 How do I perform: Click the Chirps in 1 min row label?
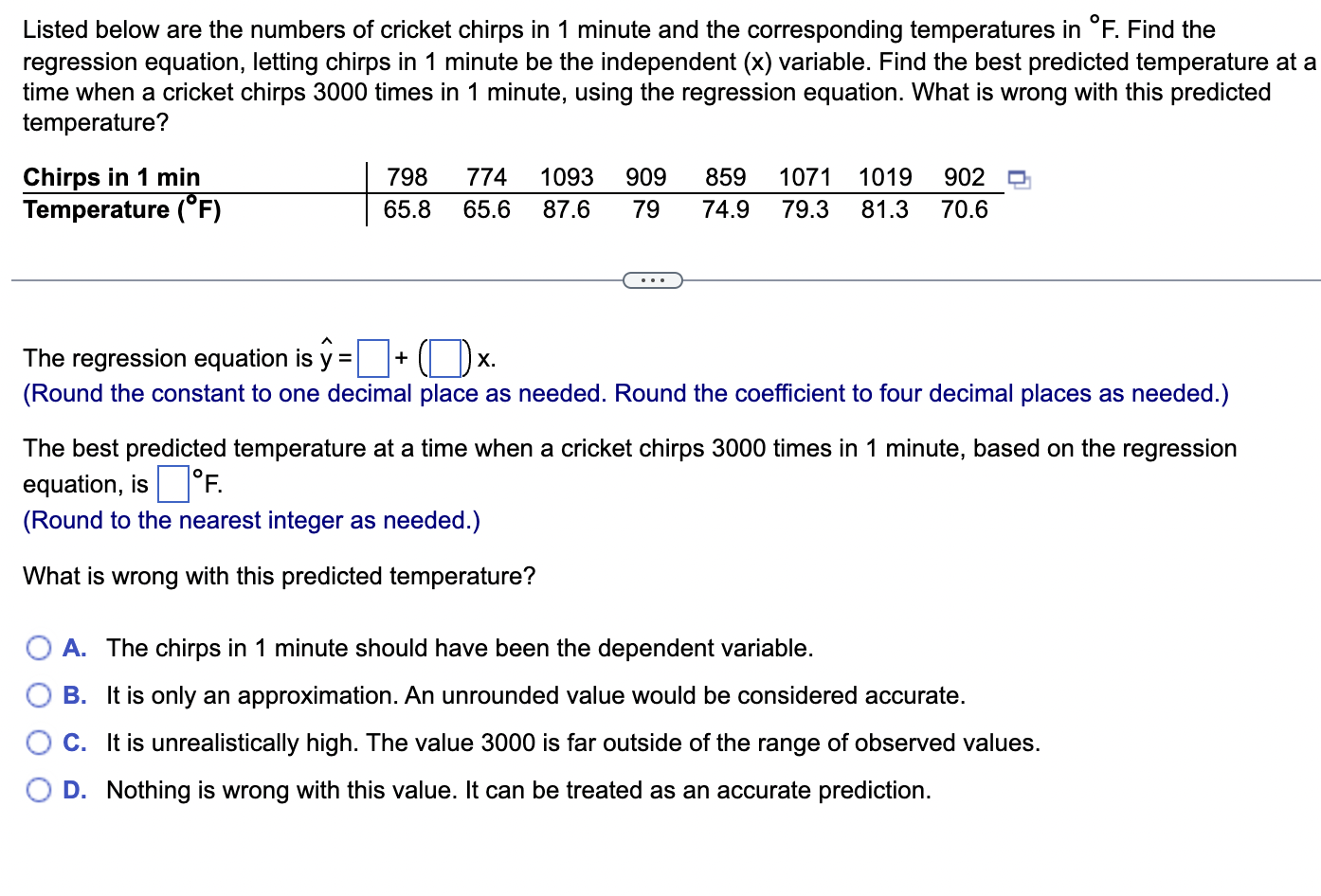click(x=112, y=177)
